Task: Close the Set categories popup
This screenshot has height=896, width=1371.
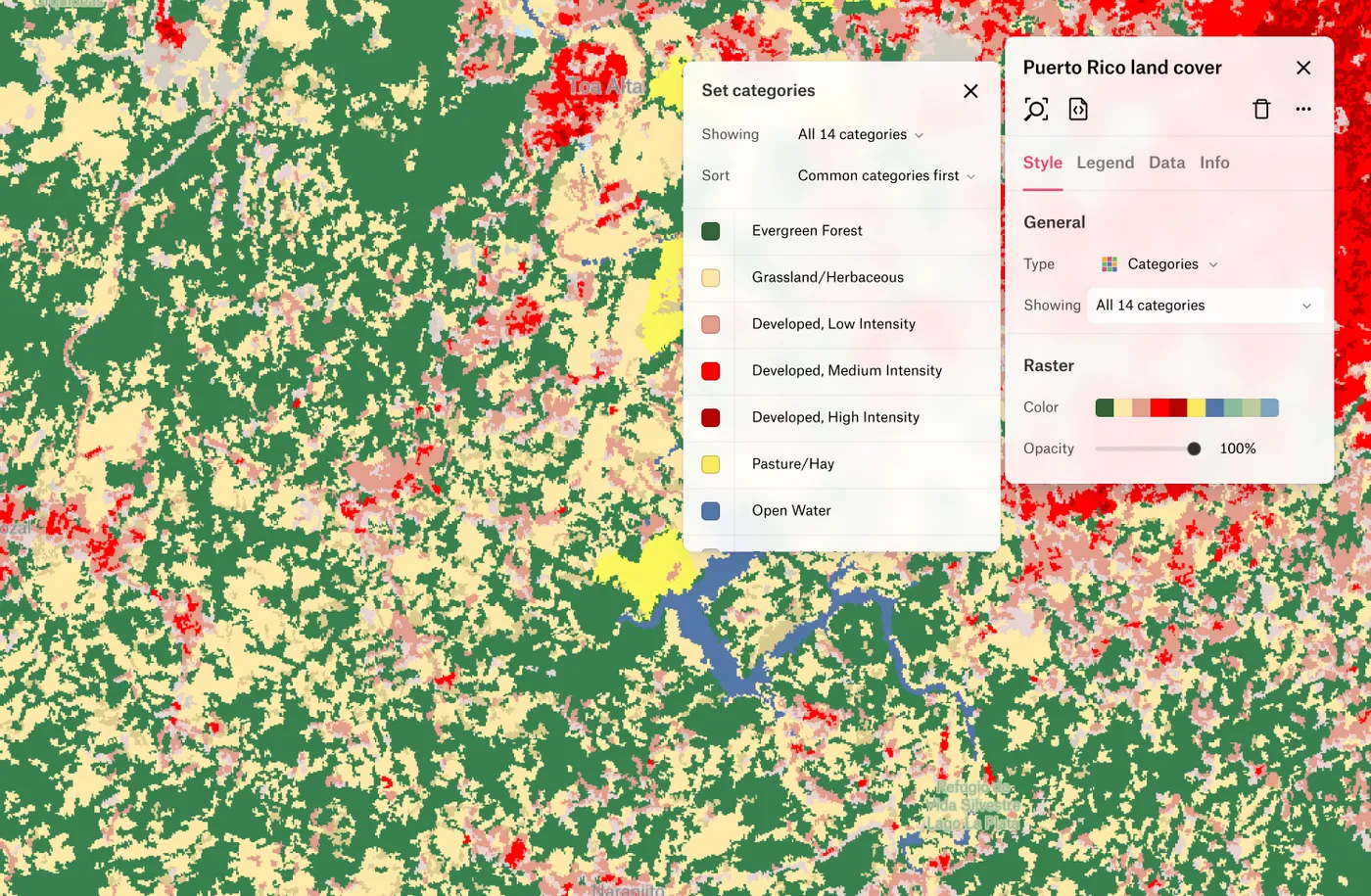Action: coord(970,91)
